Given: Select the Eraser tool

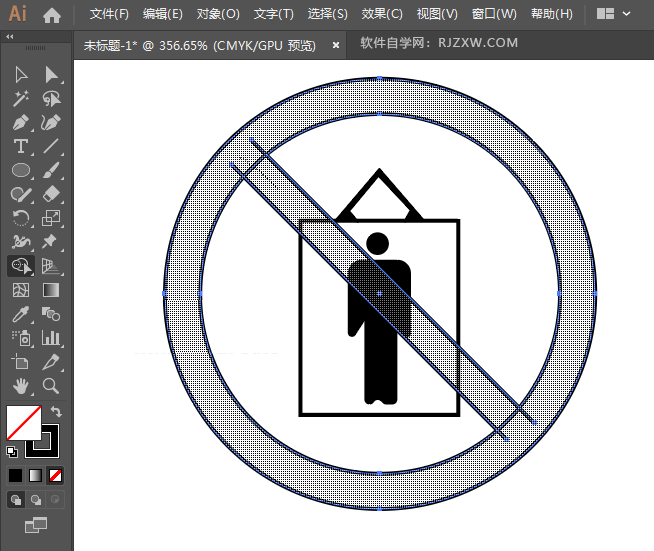Looking at the screenshot, I should point(51,194).
